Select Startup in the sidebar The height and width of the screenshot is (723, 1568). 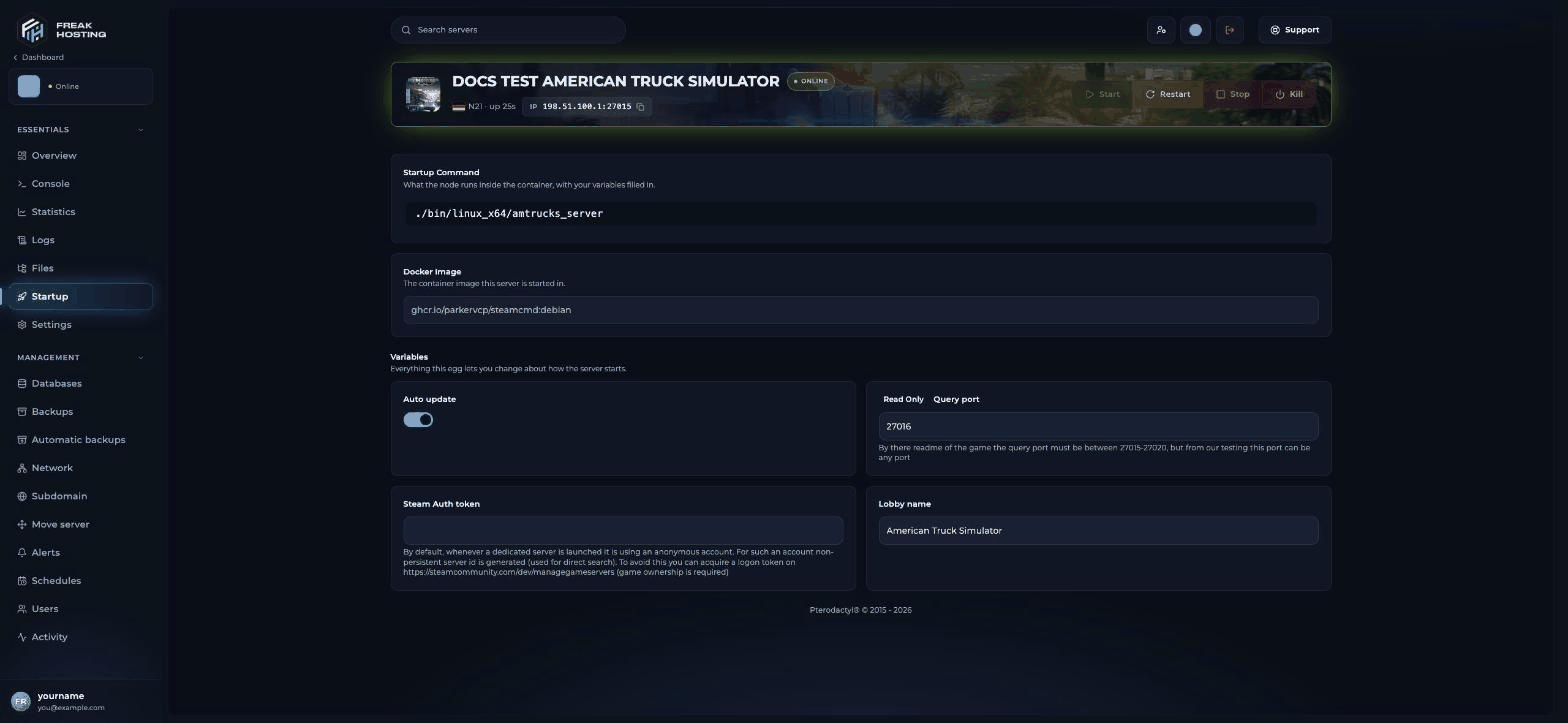pos(80,296)
